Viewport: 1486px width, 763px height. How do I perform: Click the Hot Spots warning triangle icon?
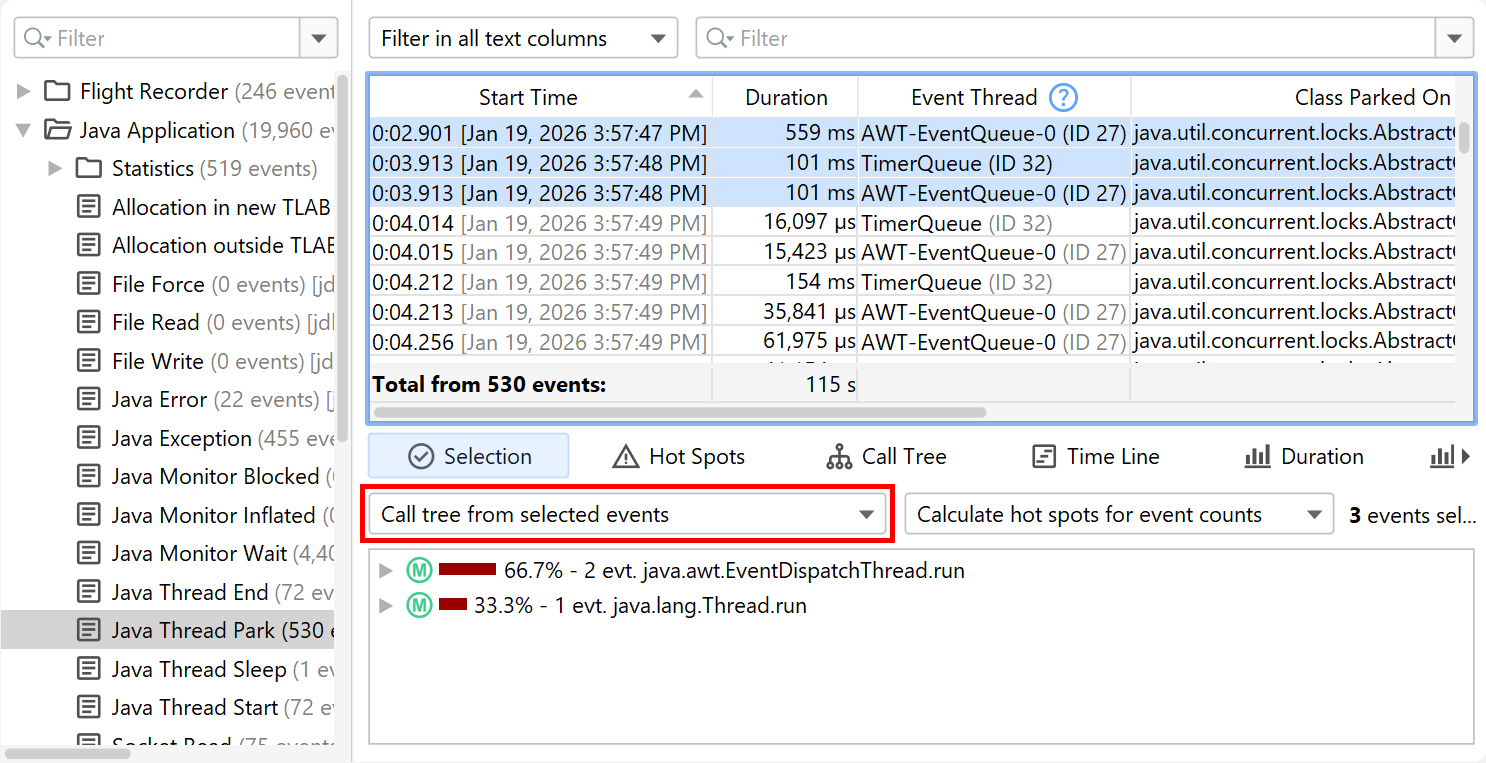tap(625, 457)
